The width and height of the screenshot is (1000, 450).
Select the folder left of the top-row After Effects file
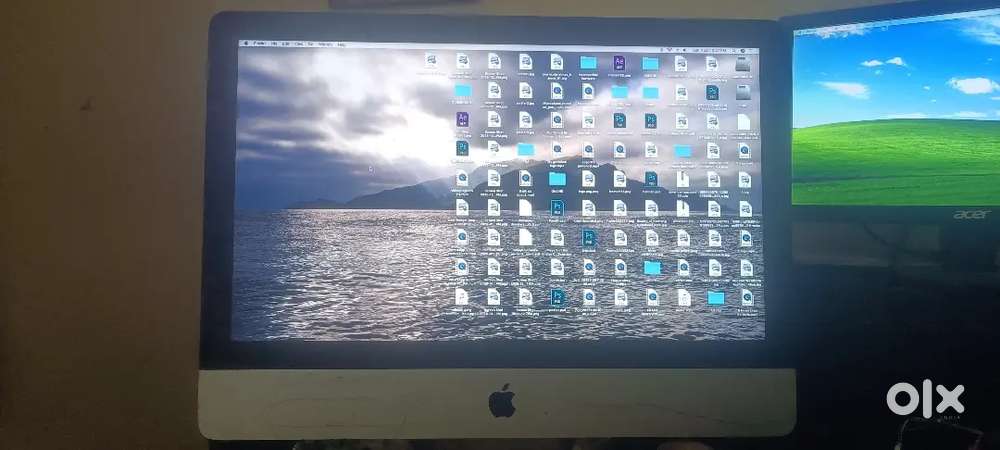[x=588, y=63]
